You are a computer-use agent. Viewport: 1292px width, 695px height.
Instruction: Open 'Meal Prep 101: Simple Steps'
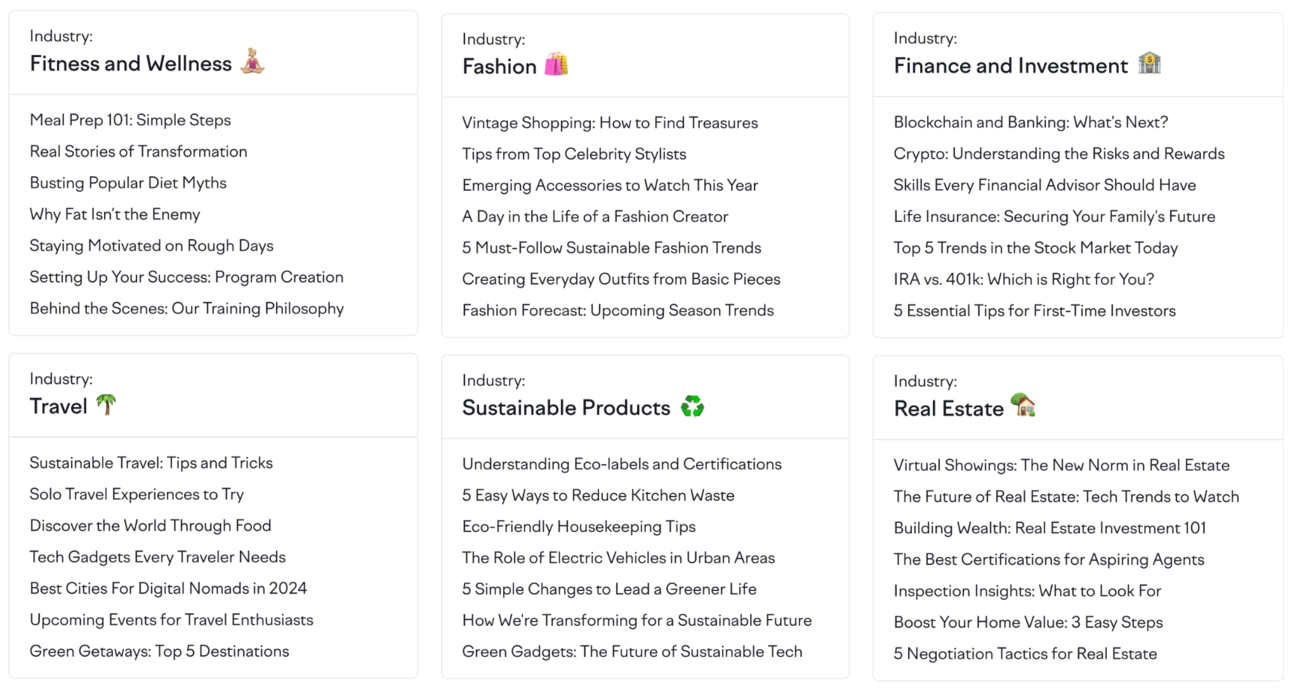tap(130, 120)
